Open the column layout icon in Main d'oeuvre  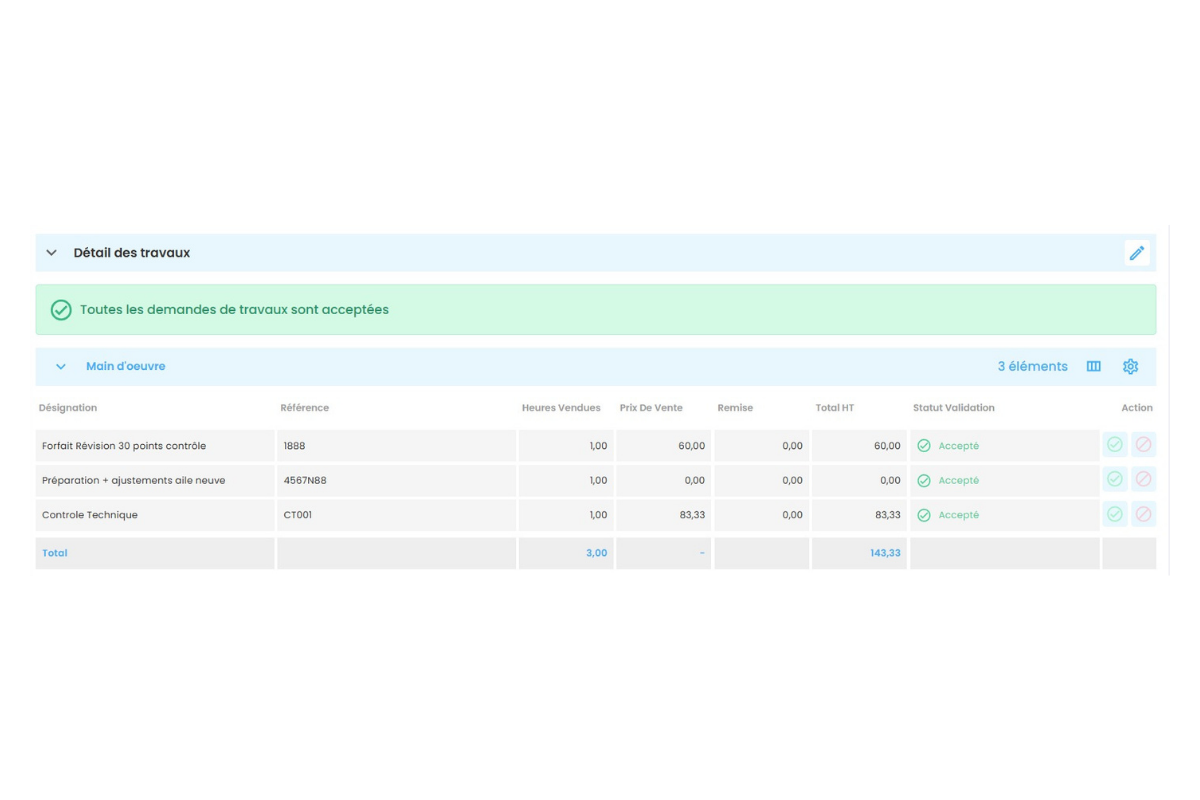[x=1094, y=367]
